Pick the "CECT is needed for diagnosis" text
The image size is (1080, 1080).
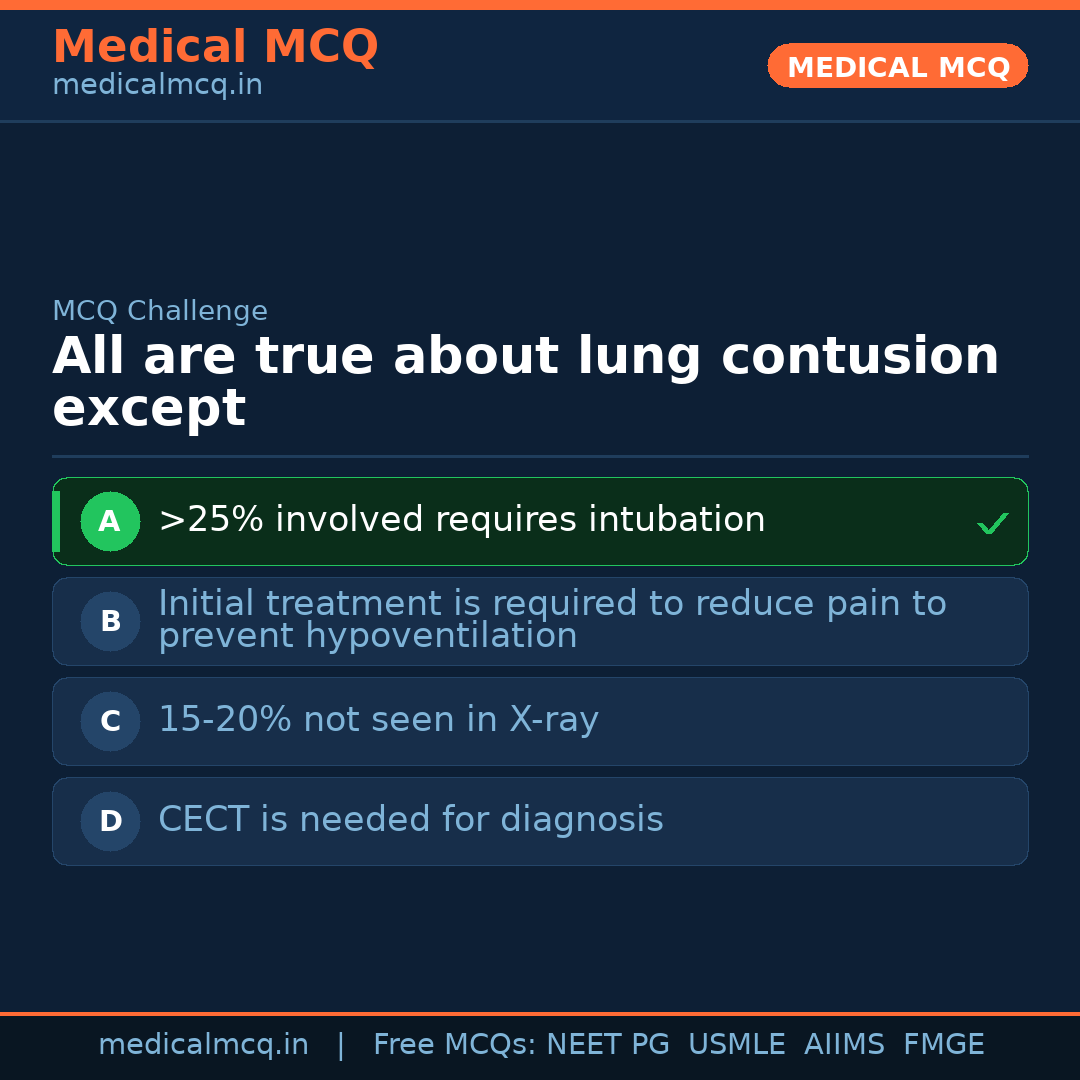410,820
